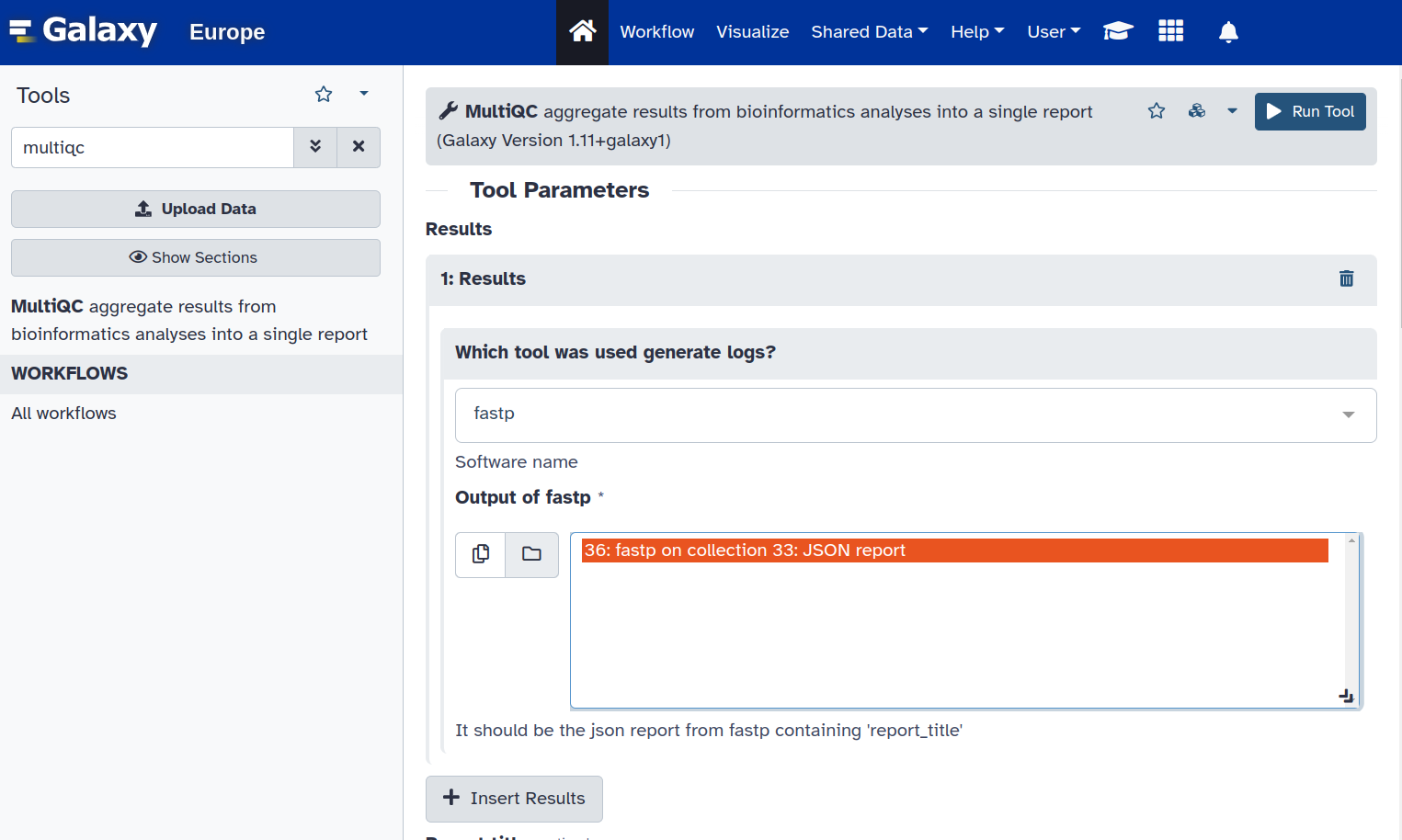Open the Visualize menu item
Viewport: 1402px width, 840px height.
[x=752, y=31]
